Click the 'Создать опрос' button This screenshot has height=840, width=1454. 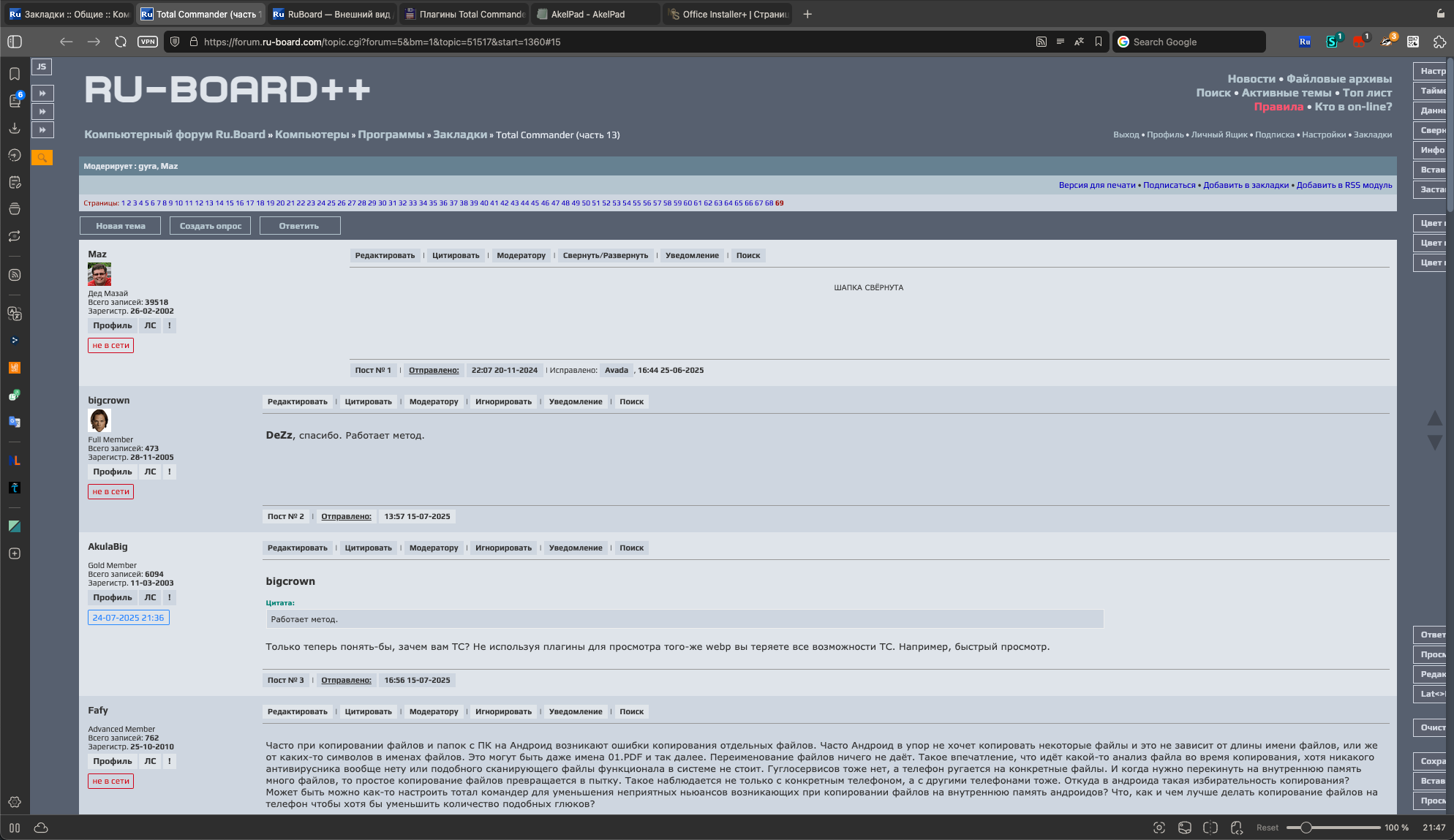211,226
